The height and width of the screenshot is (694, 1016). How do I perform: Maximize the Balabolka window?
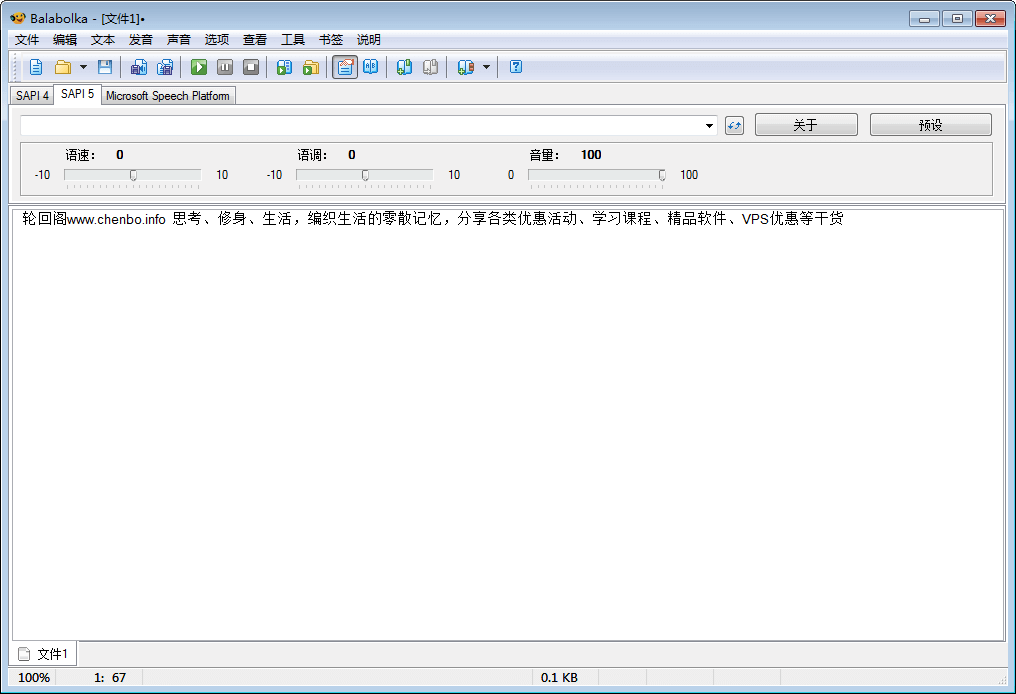click(957, 19)
